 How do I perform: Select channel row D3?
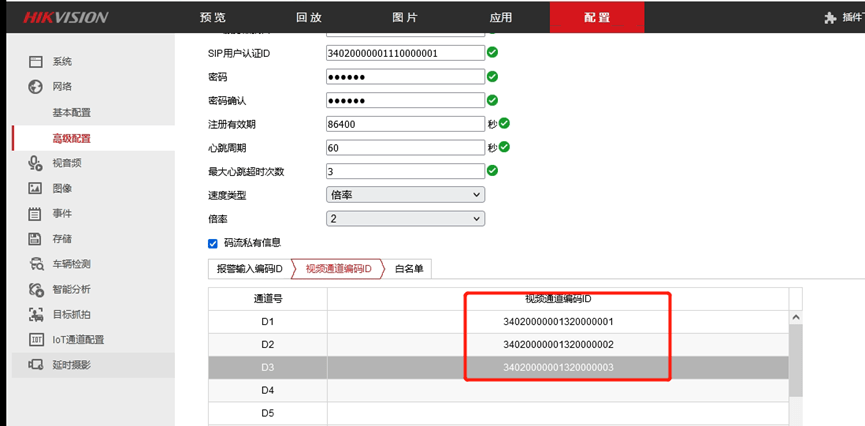499,368
